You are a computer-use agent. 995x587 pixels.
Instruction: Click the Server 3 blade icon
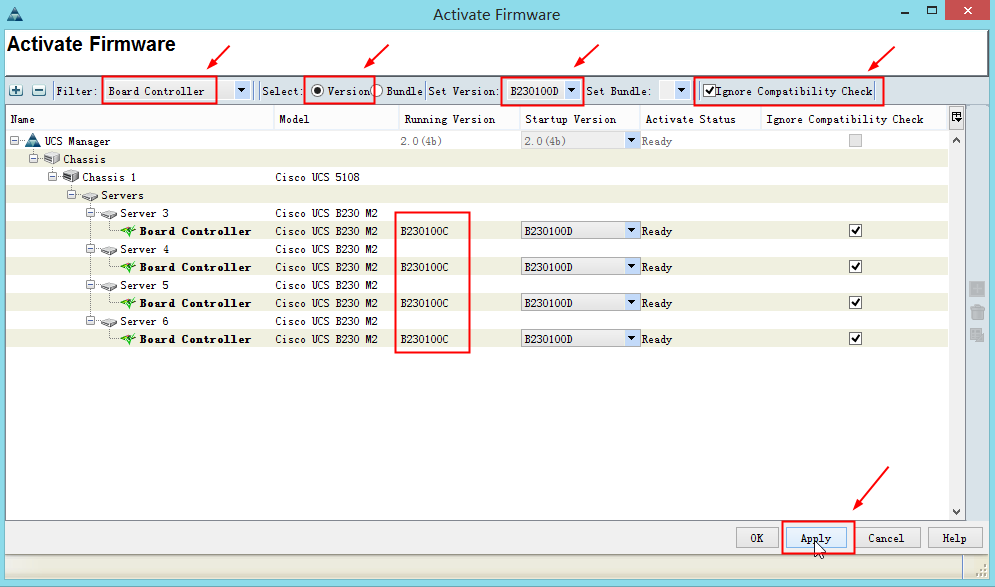109,214
